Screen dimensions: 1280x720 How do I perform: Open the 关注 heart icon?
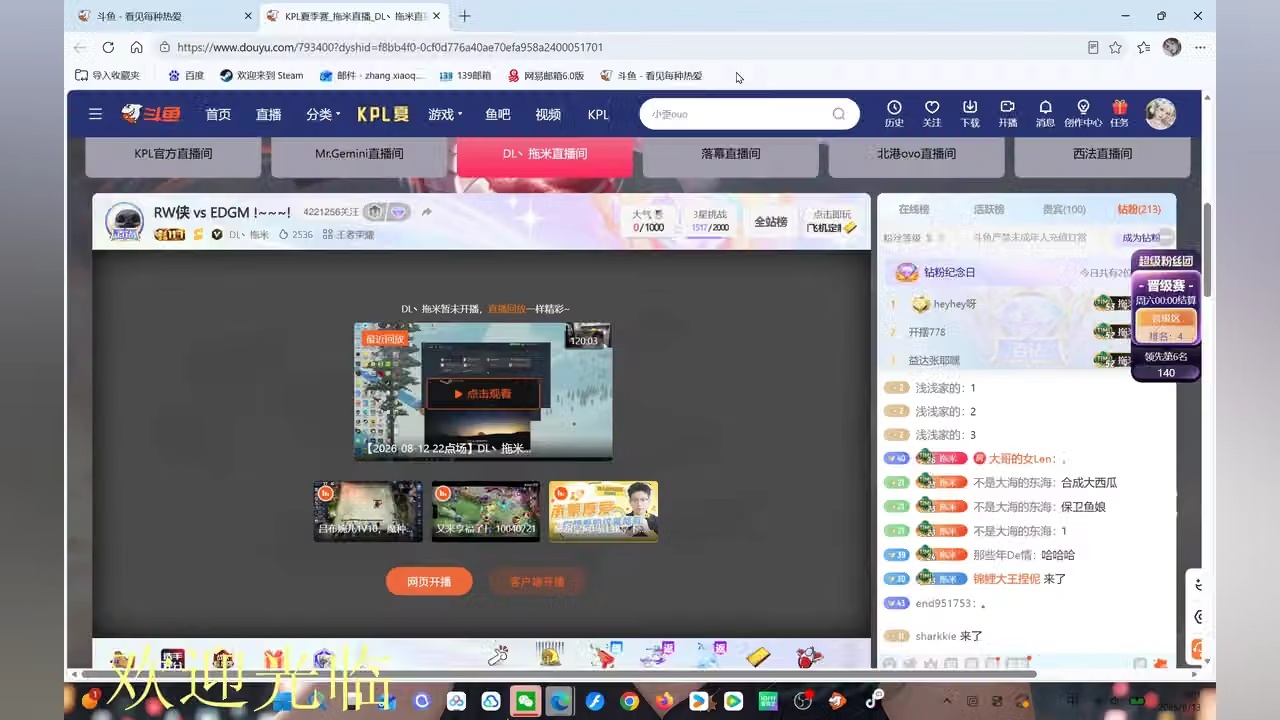(932, 113)
